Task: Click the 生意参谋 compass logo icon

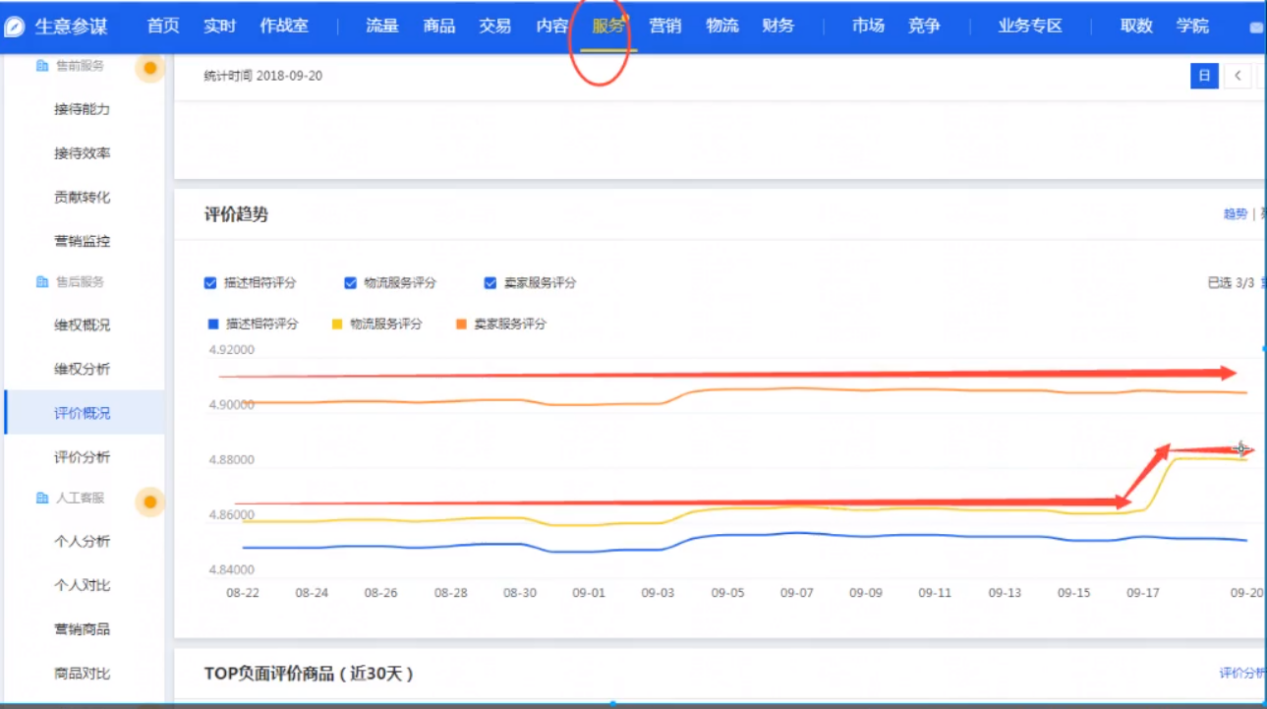Action: 15,27
